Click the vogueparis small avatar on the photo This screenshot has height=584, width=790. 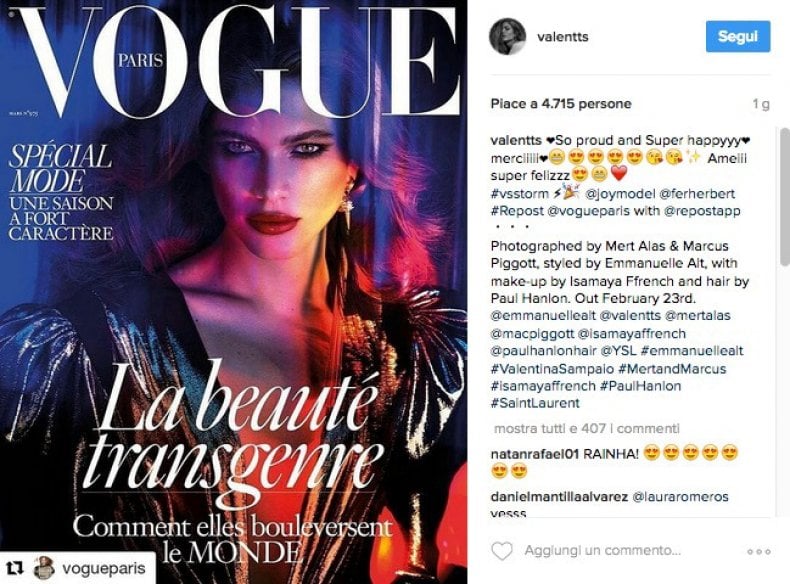44,568
